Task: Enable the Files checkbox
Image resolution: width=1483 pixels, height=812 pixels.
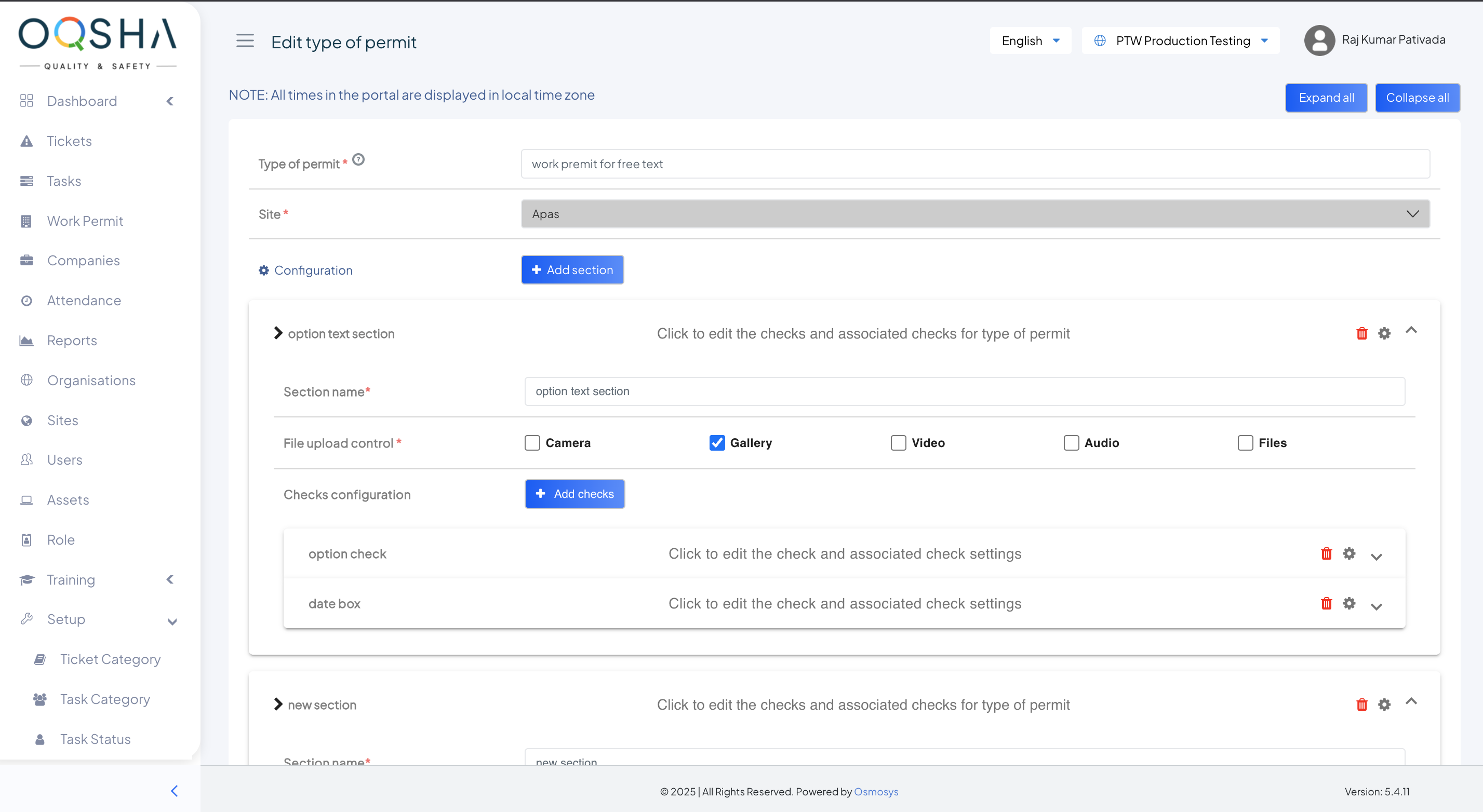Action: click(1245, 442)
